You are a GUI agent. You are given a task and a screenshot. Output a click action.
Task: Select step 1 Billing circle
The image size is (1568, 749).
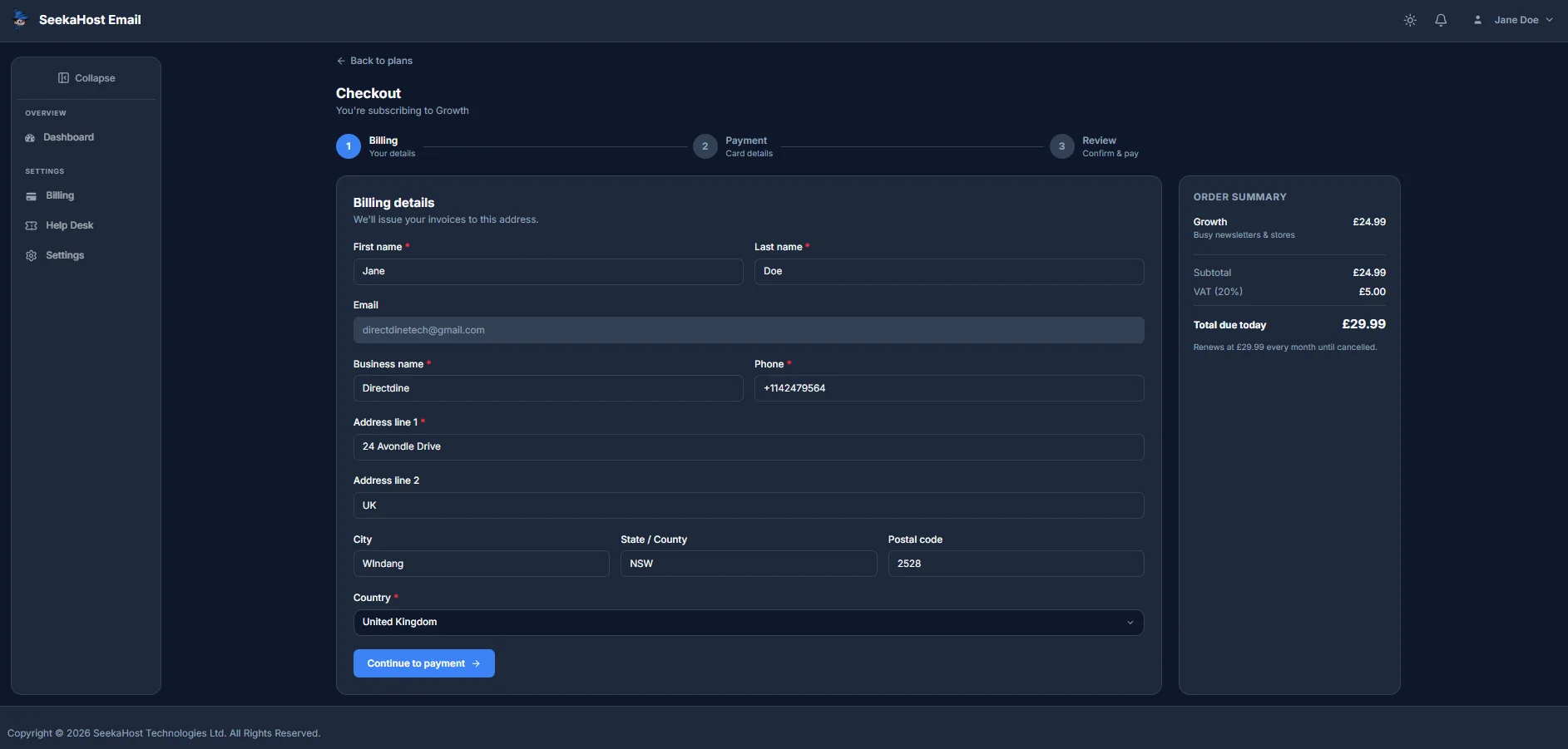[x=349, y=146]
